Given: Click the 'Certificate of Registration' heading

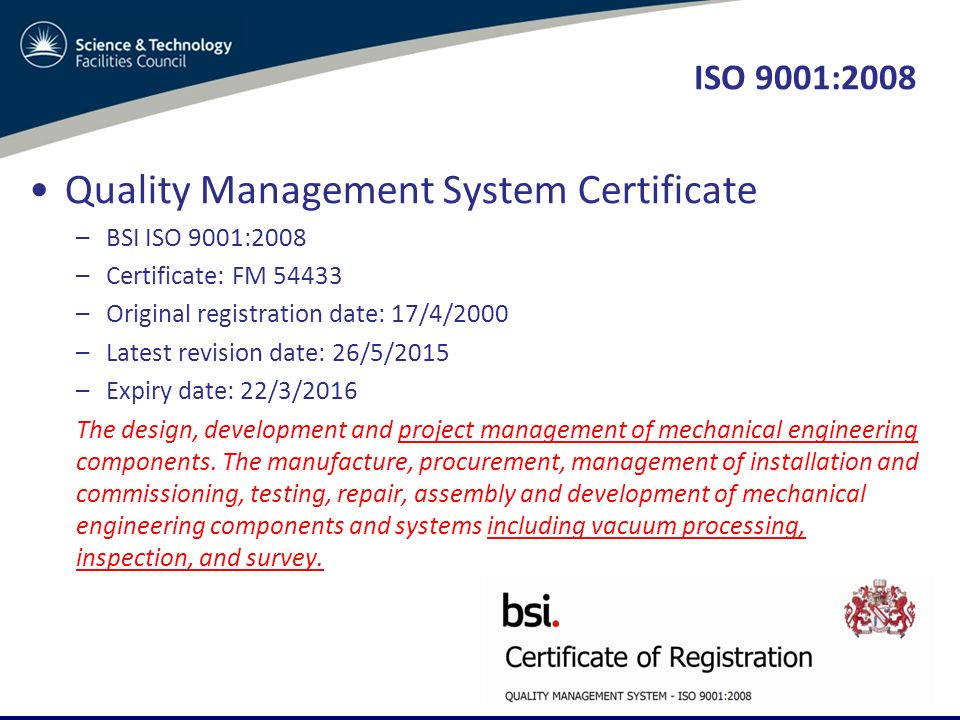Looking at the screenshot, I should (659, 658).
